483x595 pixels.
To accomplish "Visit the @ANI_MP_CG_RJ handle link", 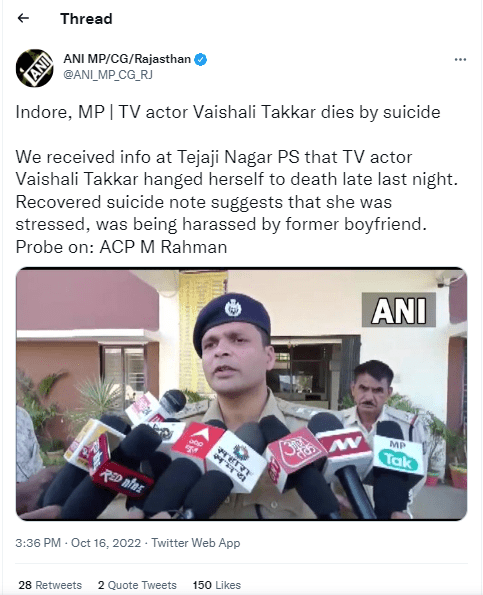I will click(108, 75).
